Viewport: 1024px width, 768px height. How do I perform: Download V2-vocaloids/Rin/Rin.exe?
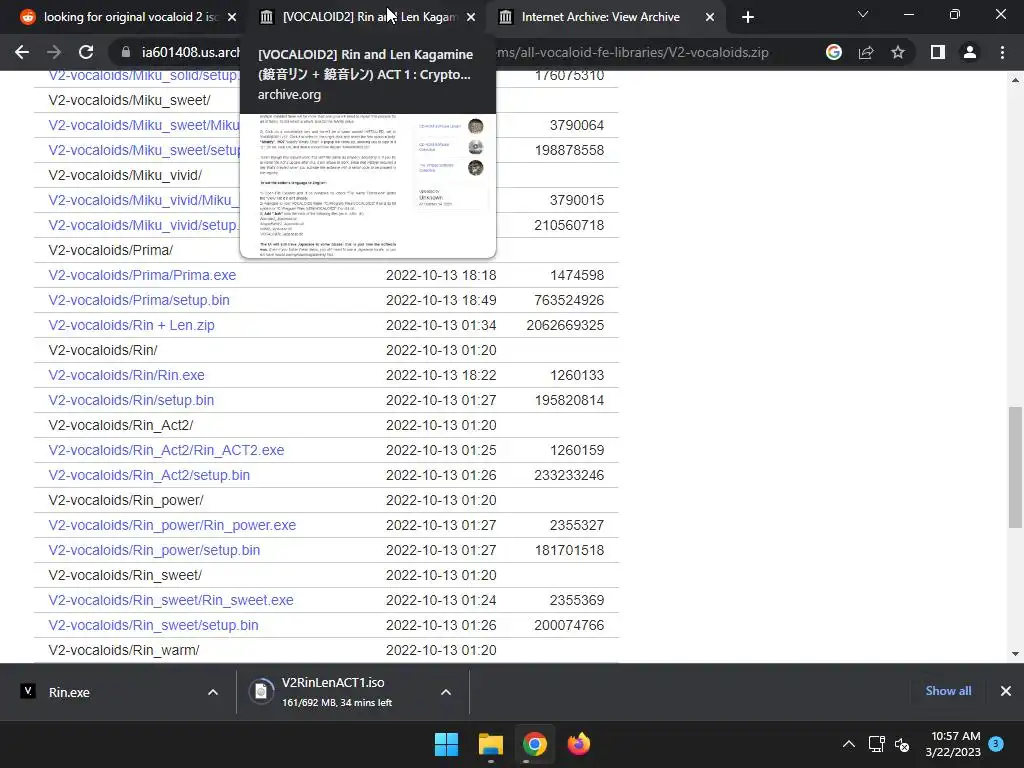pyautogui.click(x=126, y=375)
